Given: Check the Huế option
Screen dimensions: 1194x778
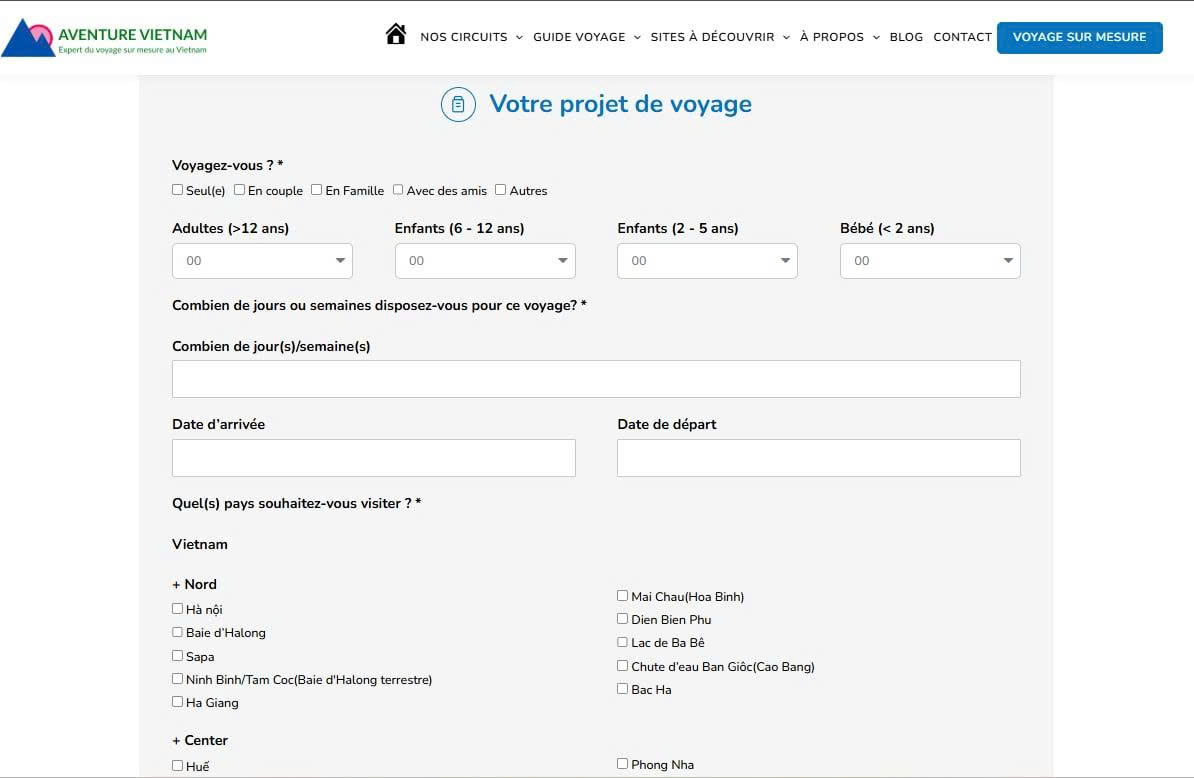Looking at the screenshot, I should pos(177,766).
